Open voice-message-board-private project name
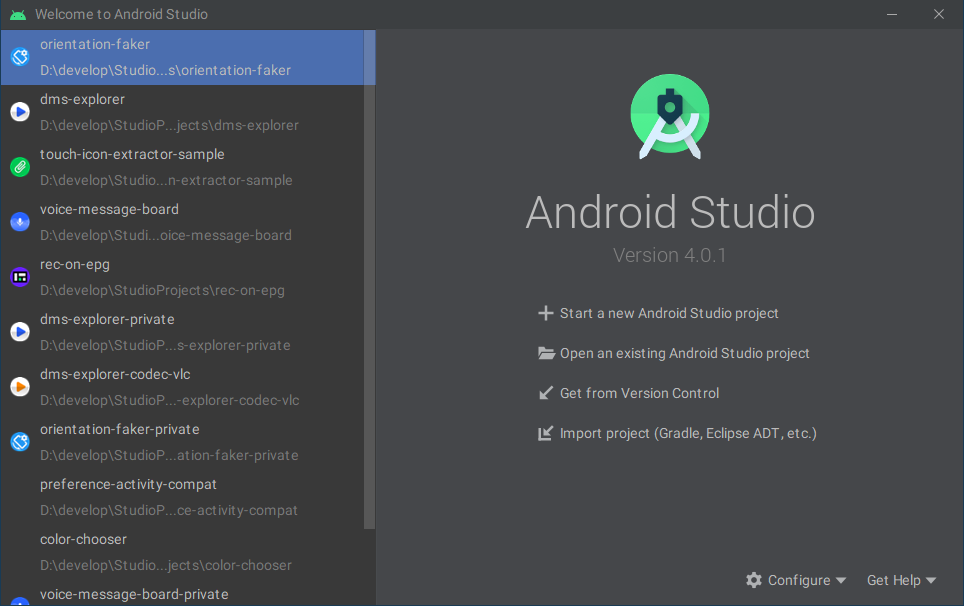 pyautogui.click(x=134, y=595)
